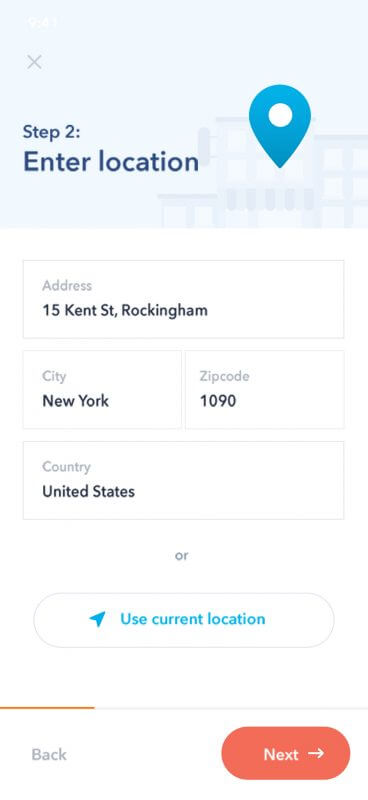Screen dimensions: 368x800
Task: Click the right arrow icon on Next
Action: [316, 753]
